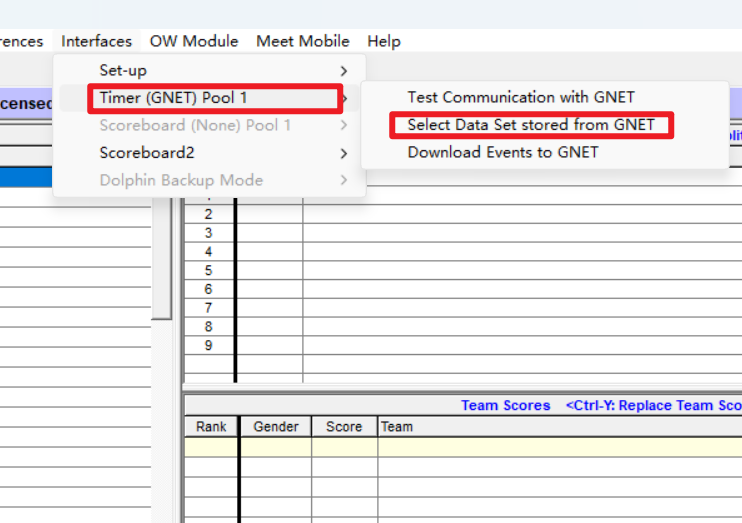This screenshot has height=523, width=742.
Task: Open the Help menu
Action: (384, 41)
